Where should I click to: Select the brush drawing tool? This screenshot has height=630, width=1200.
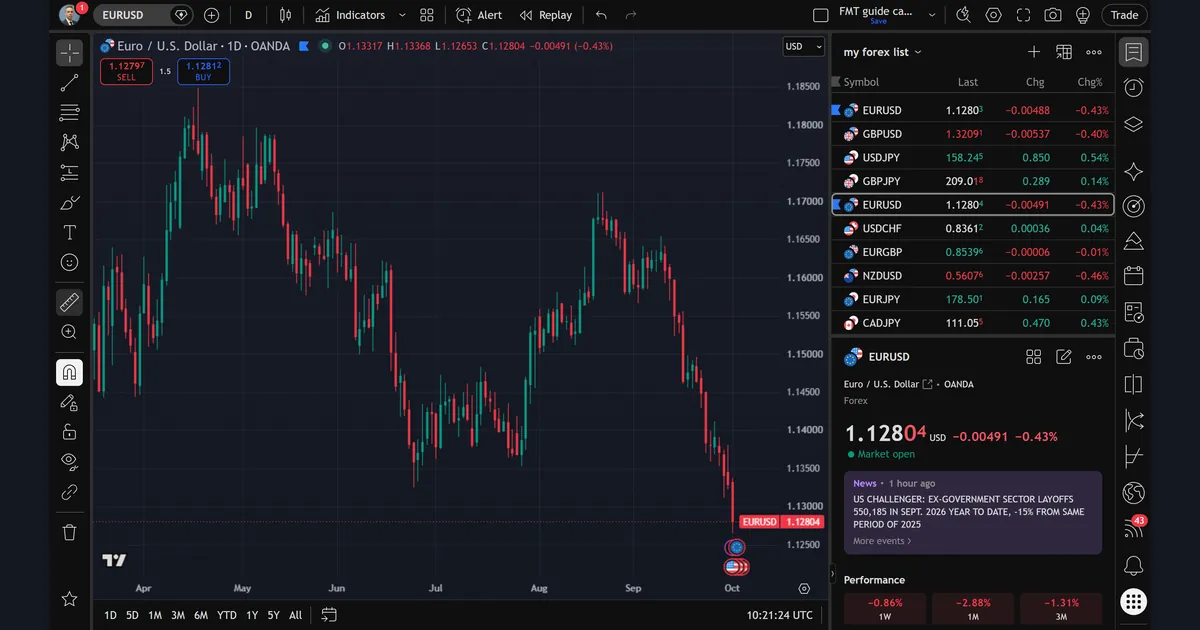(x=69, y=203)
